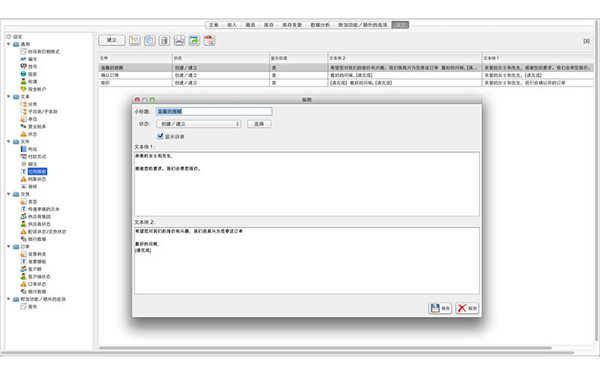Click the 文本块 1 column header
Screen dimensions: 600x375
pyautogui.click(x=538, y=58)
